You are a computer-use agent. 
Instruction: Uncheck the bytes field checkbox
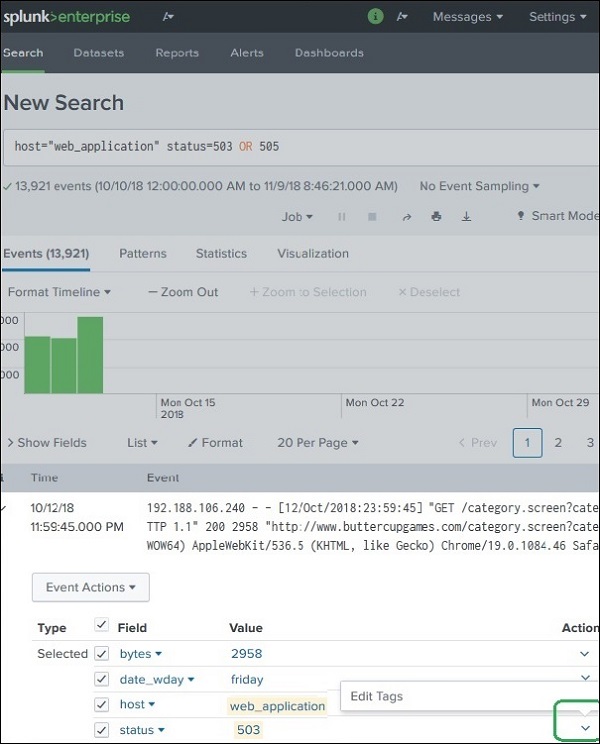pos(101,653)
